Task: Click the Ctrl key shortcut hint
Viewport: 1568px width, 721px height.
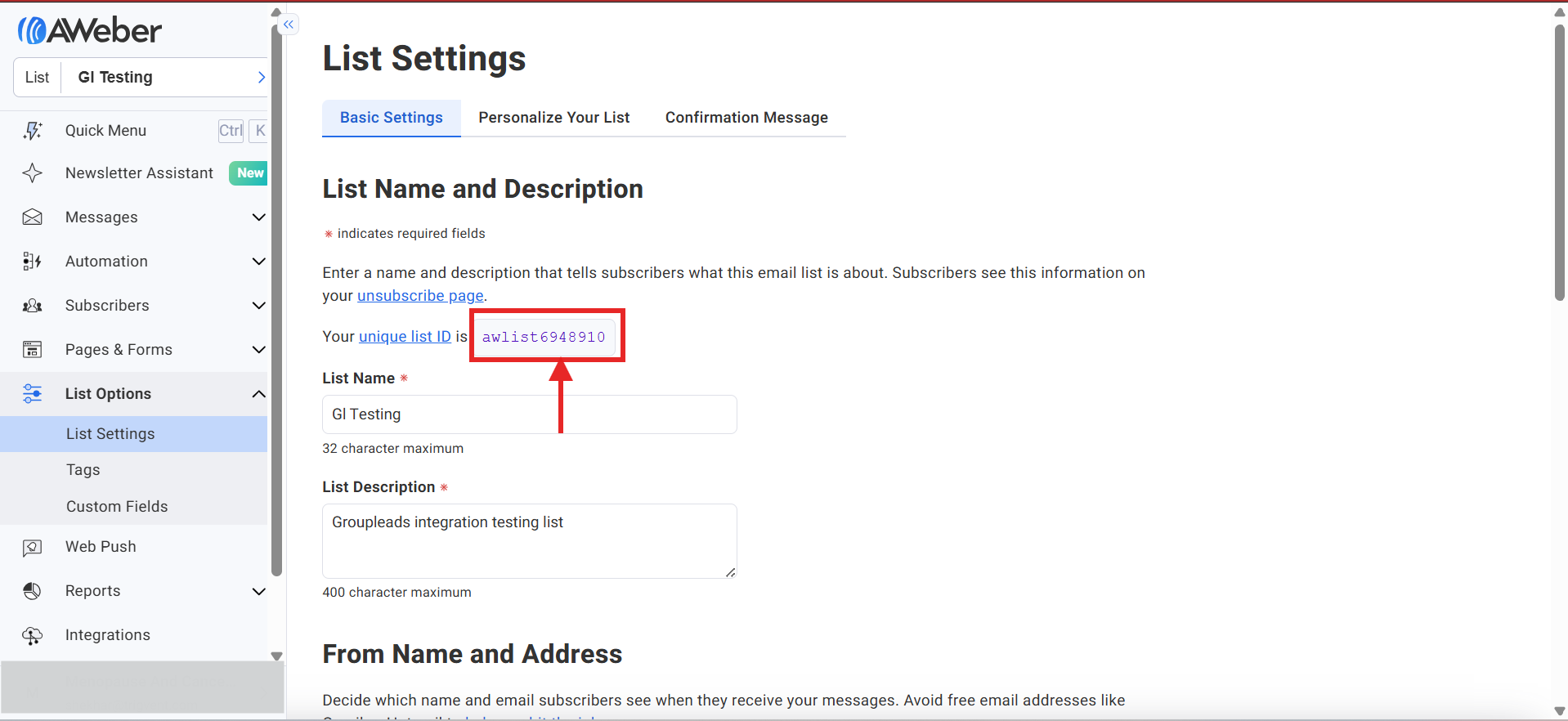Action: [231, 131]
